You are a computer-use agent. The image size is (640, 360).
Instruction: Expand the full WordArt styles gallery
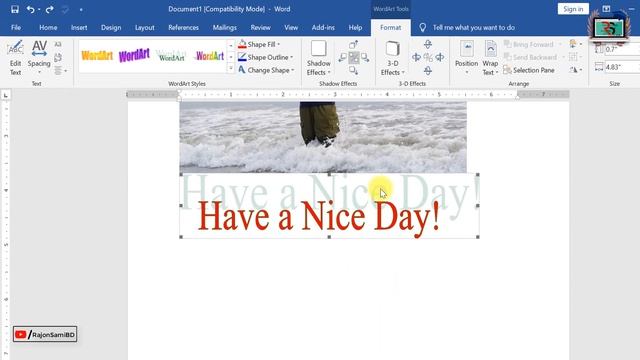click(x=231, y=69)
